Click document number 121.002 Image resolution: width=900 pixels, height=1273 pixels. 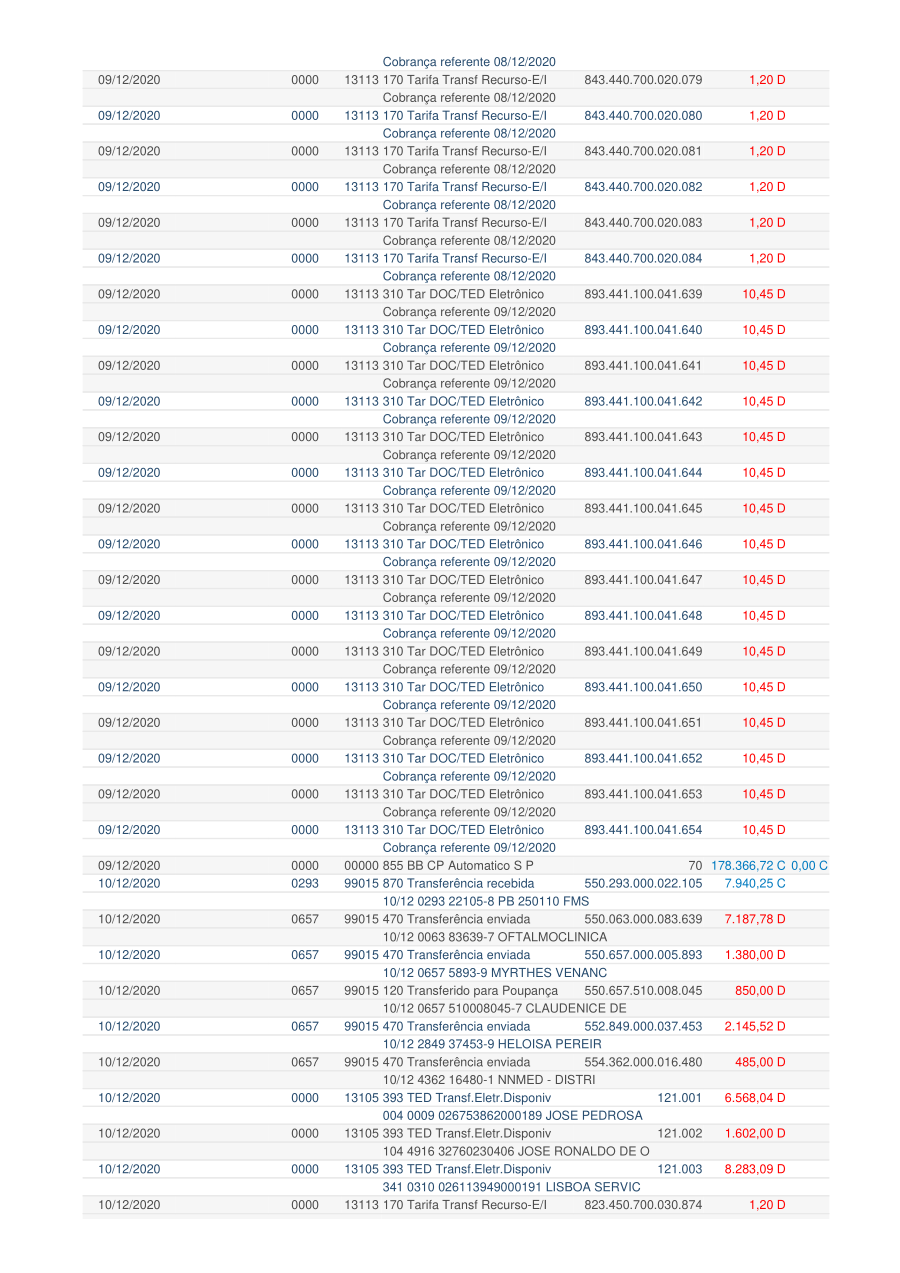[680, 1134]
